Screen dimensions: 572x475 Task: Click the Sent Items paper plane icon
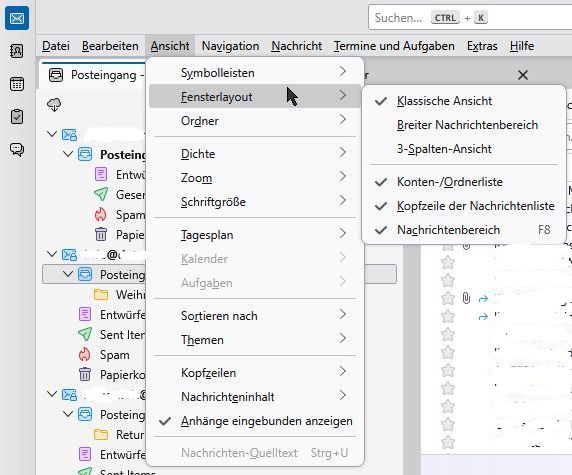tap(85, 335)
